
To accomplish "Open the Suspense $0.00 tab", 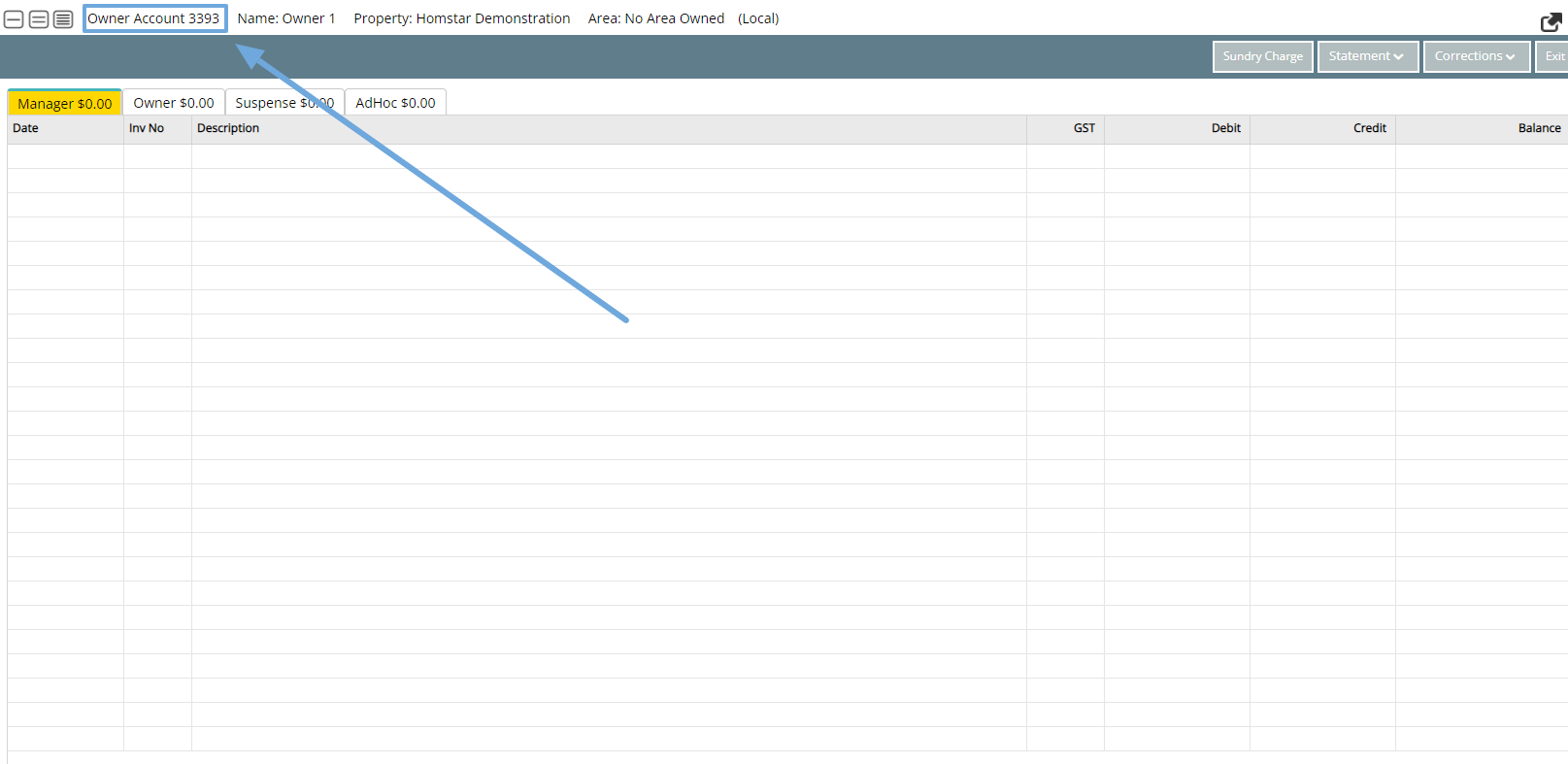I will (284, 103).
